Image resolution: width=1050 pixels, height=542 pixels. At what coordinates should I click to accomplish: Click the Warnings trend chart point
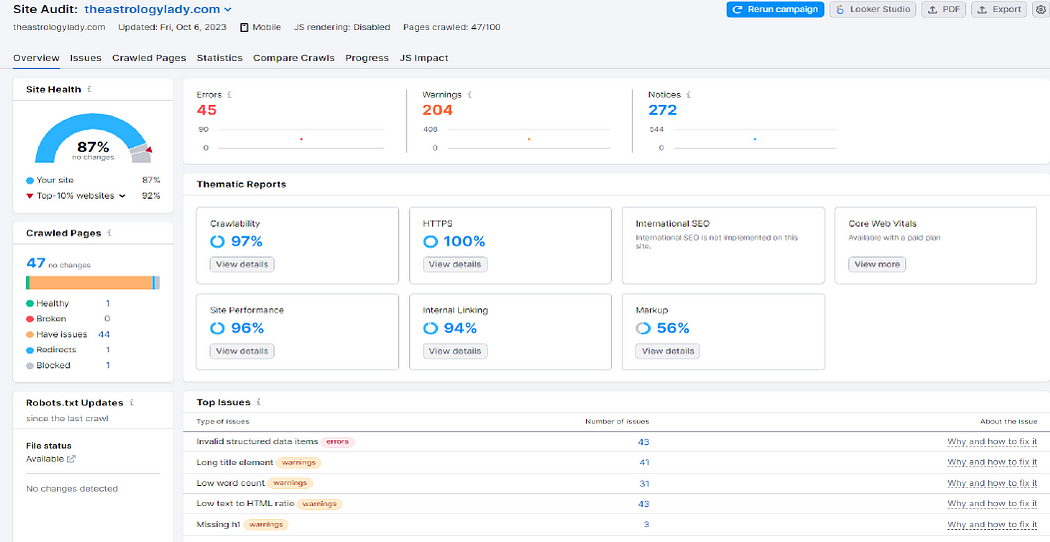529,139
